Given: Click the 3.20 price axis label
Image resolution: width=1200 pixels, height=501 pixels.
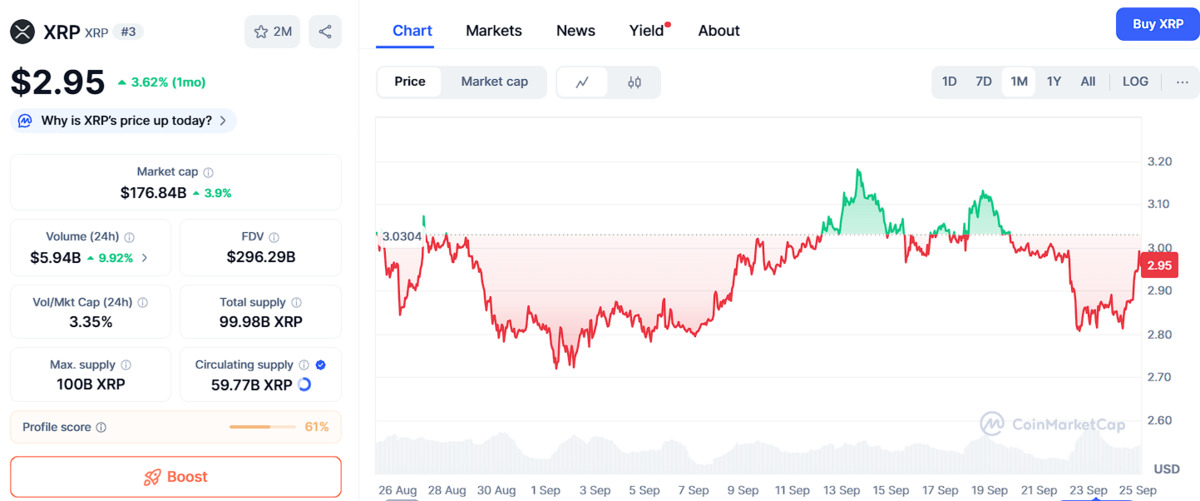Looking at the screenshot, I should coord(1159,161).
